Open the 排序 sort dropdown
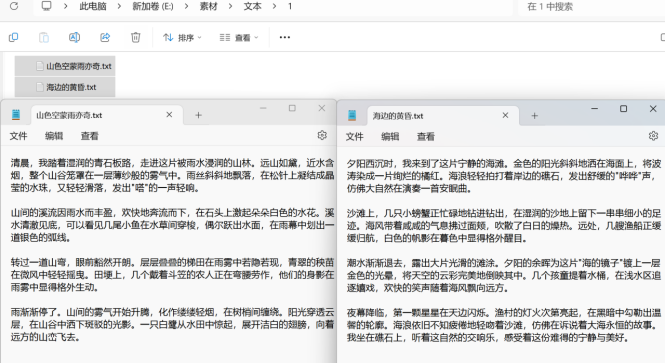The height and width of the screenshot is (364, 666). click(182, 38)
